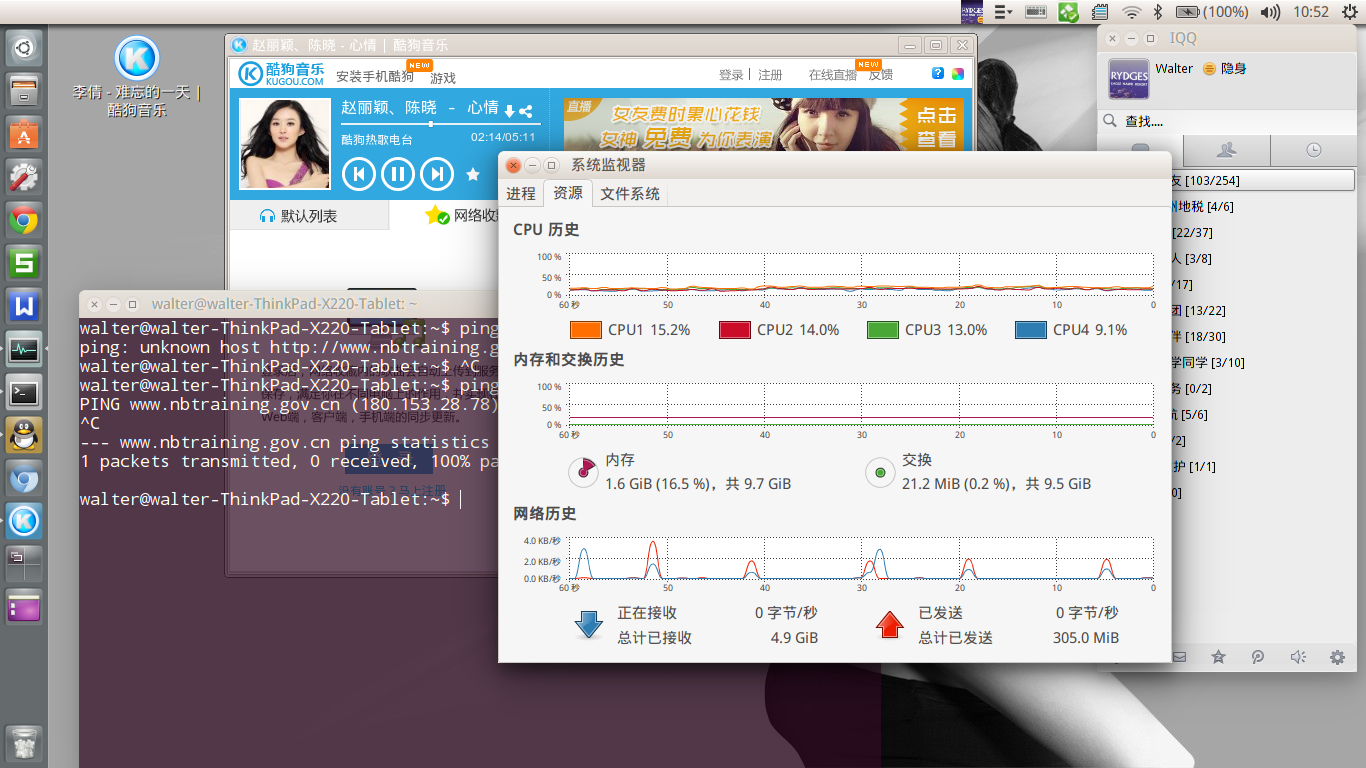
Task: Open the 隐身 status dropdown in IQQ
Action: point(1225,69)
